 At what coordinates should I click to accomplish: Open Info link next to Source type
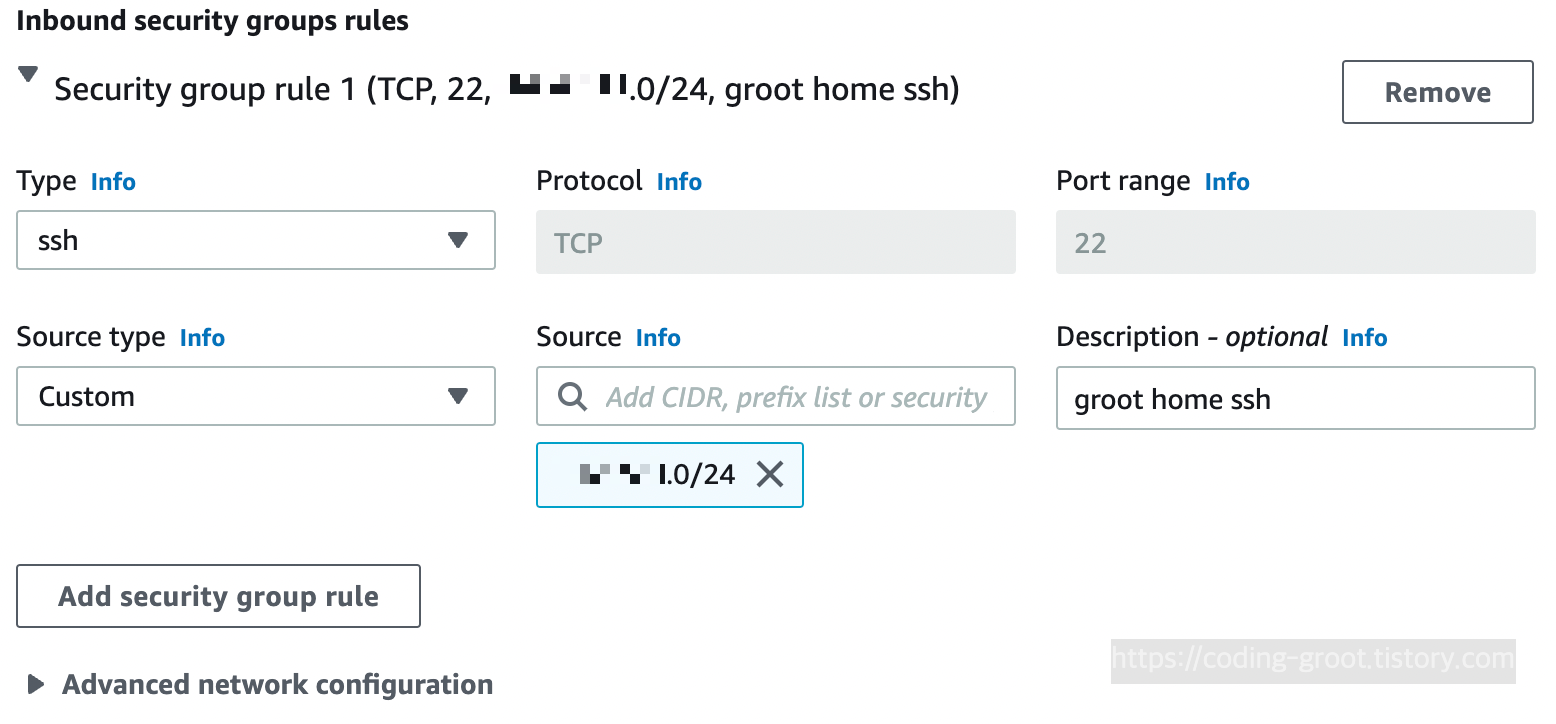pyautogui.click(x=202, y=338)
